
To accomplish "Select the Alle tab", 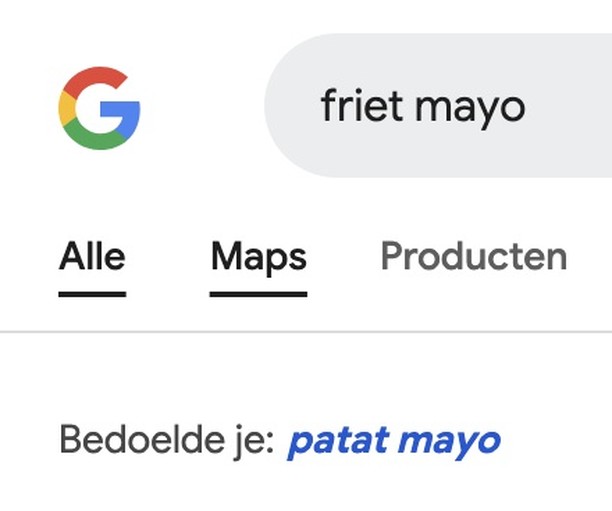I will 92,258.
